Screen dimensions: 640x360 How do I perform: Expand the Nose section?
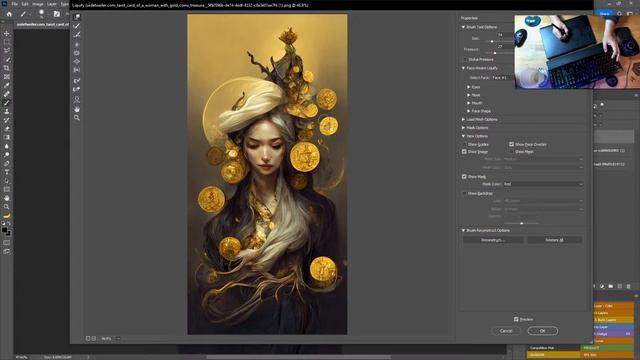469,95
